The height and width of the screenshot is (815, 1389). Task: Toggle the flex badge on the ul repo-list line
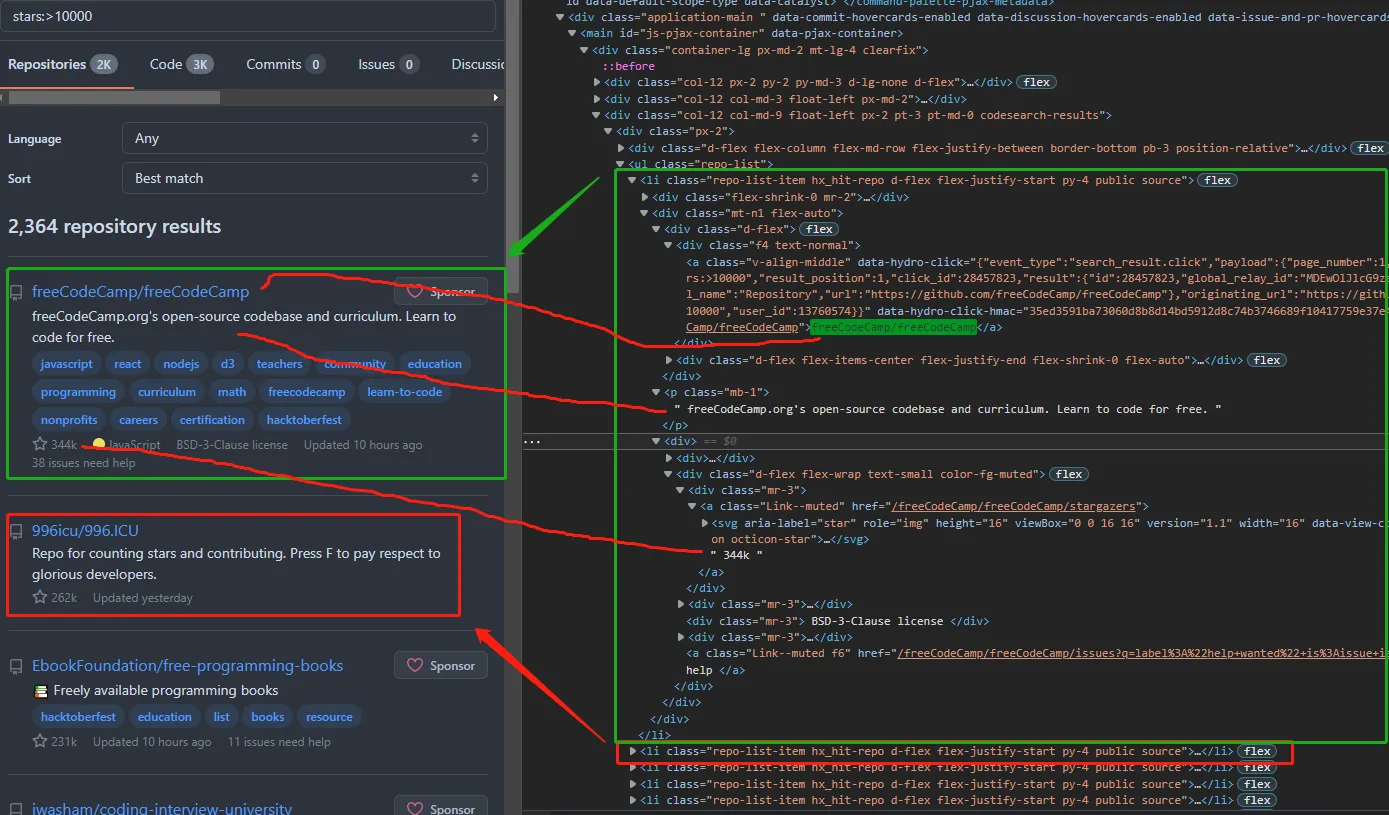[x=1370, y=148]
